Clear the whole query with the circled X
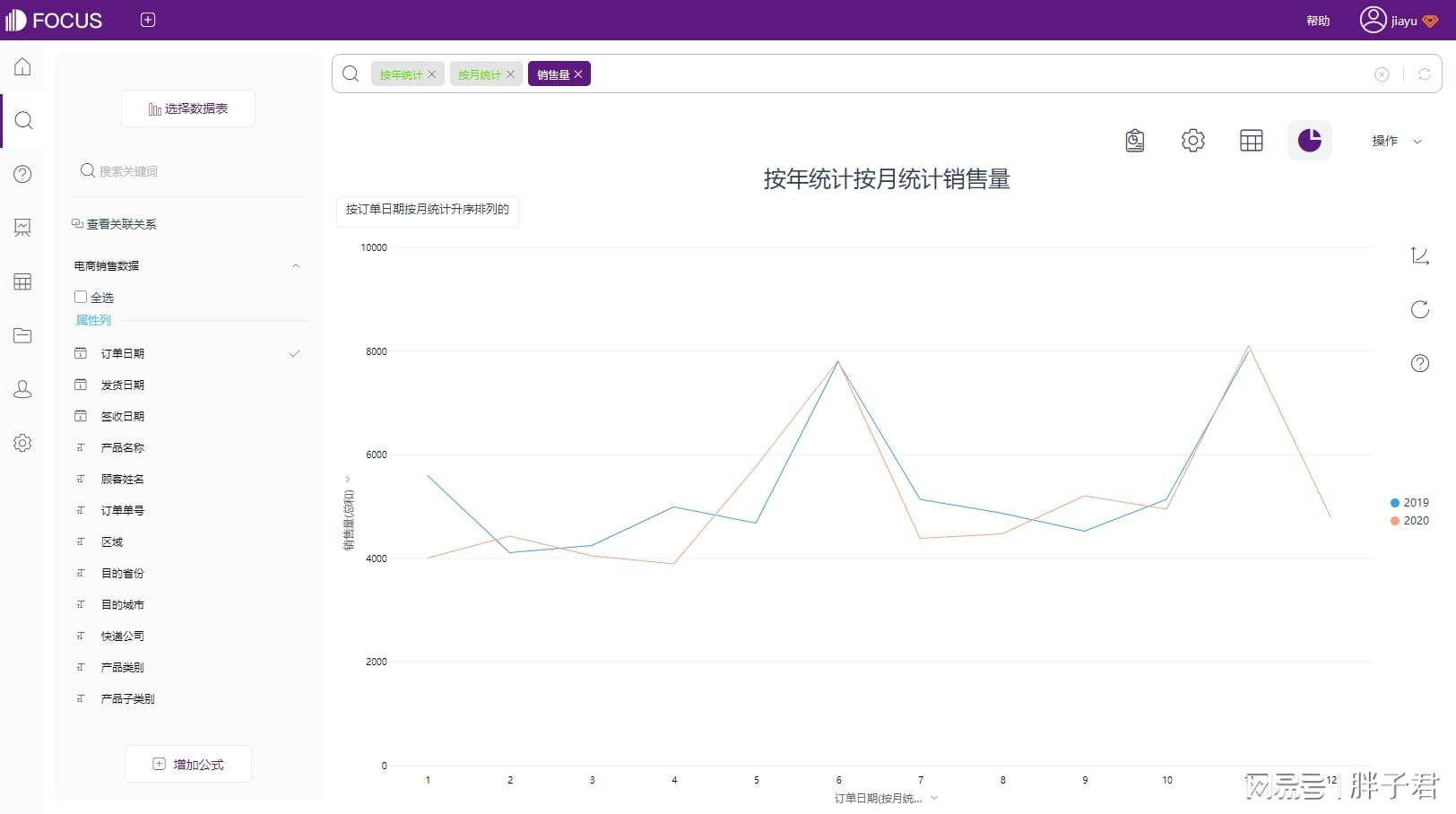This screenshot has width=1456, height=814. point(1382,74)
